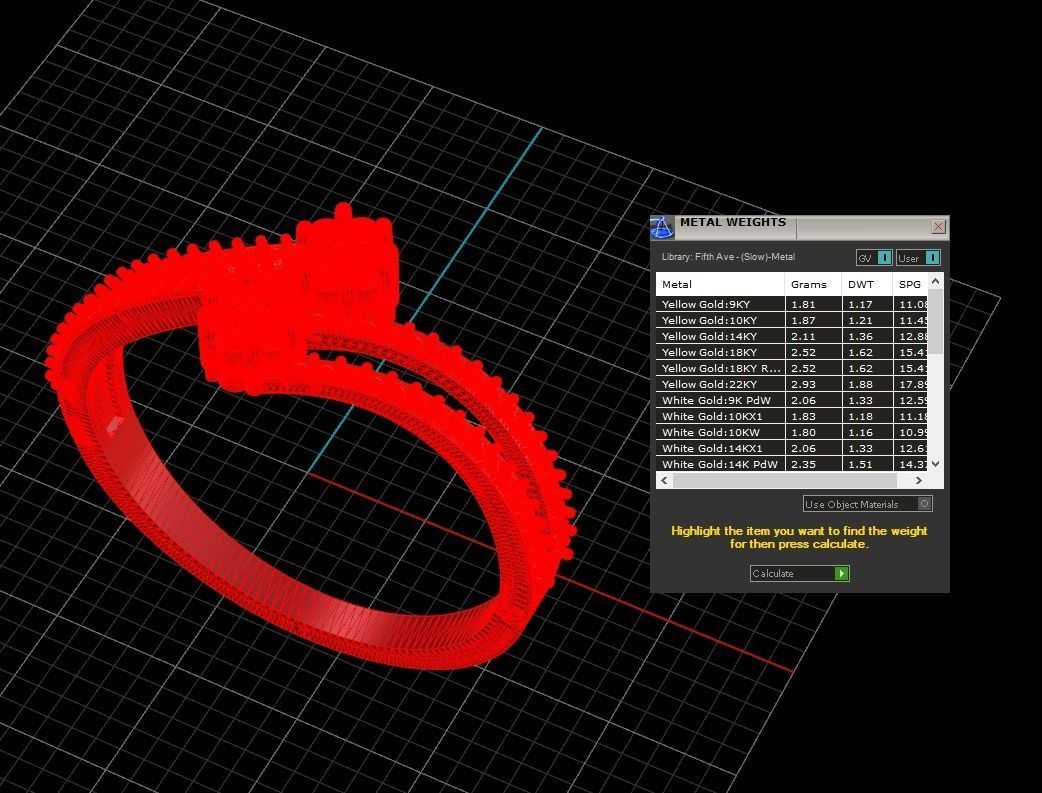Toggle the User library switch
1042x793 pixels.
coord(918,258)
